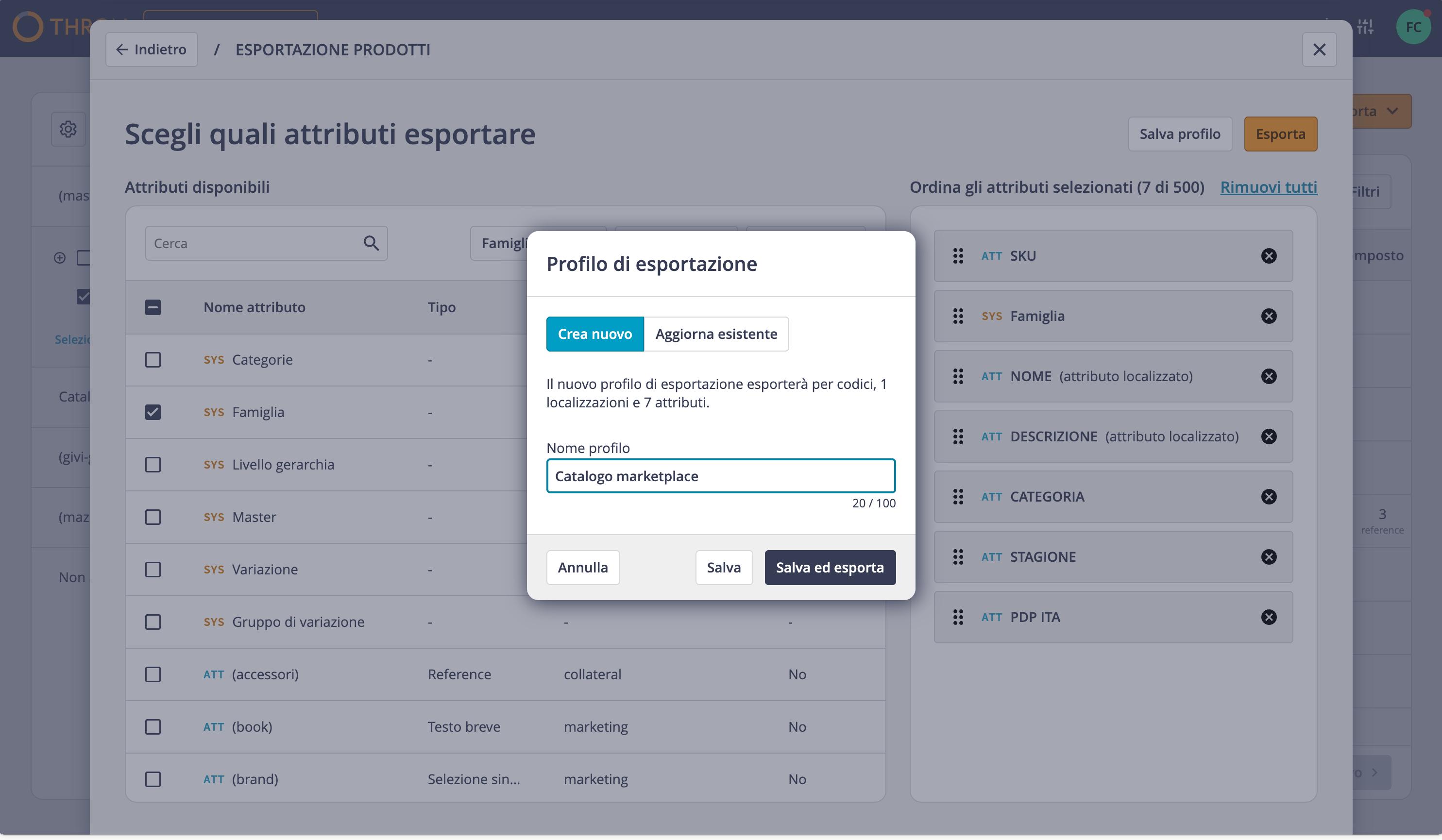This screenshot has width=1442, height=840.
Task: Check the Livello gerarchia checkbox
Action: (153, 465)
